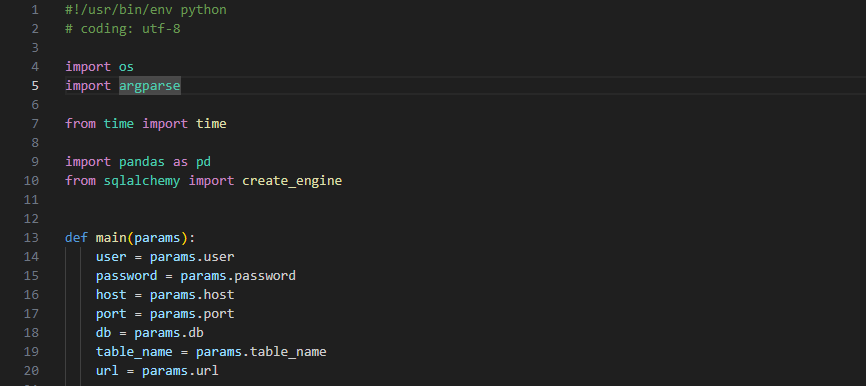Click the highlighted 'argparse' module name
Image resolution: width=866 pixels, height=386 pixels.
click(x=150, y=86)
